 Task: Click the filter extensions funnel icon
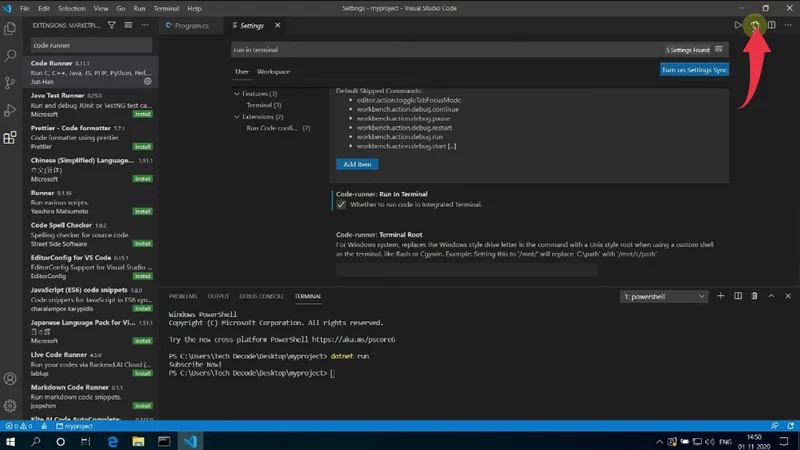click(x=111, y=25)
